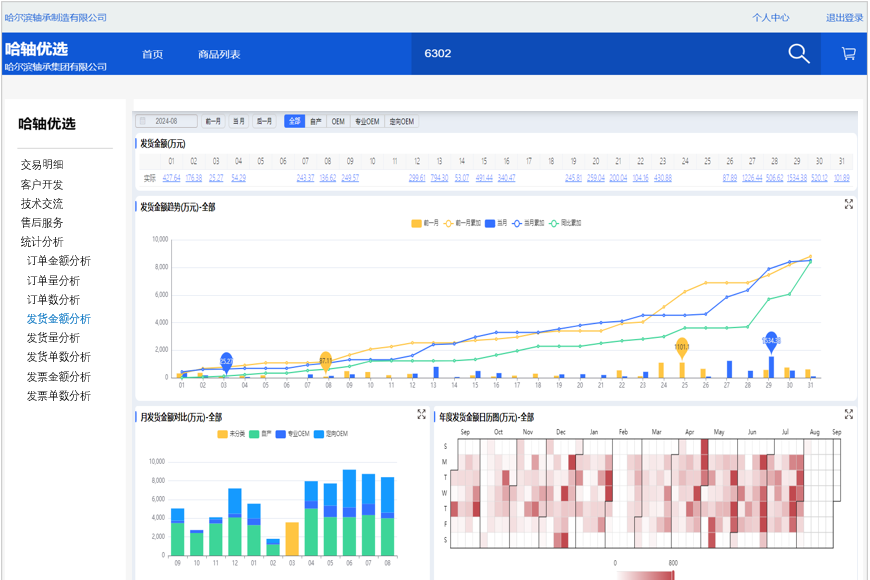Toggle the 未分类 legend in monthly chart
The width and height of the screenshot is (870, 580).
click(231, 434)
